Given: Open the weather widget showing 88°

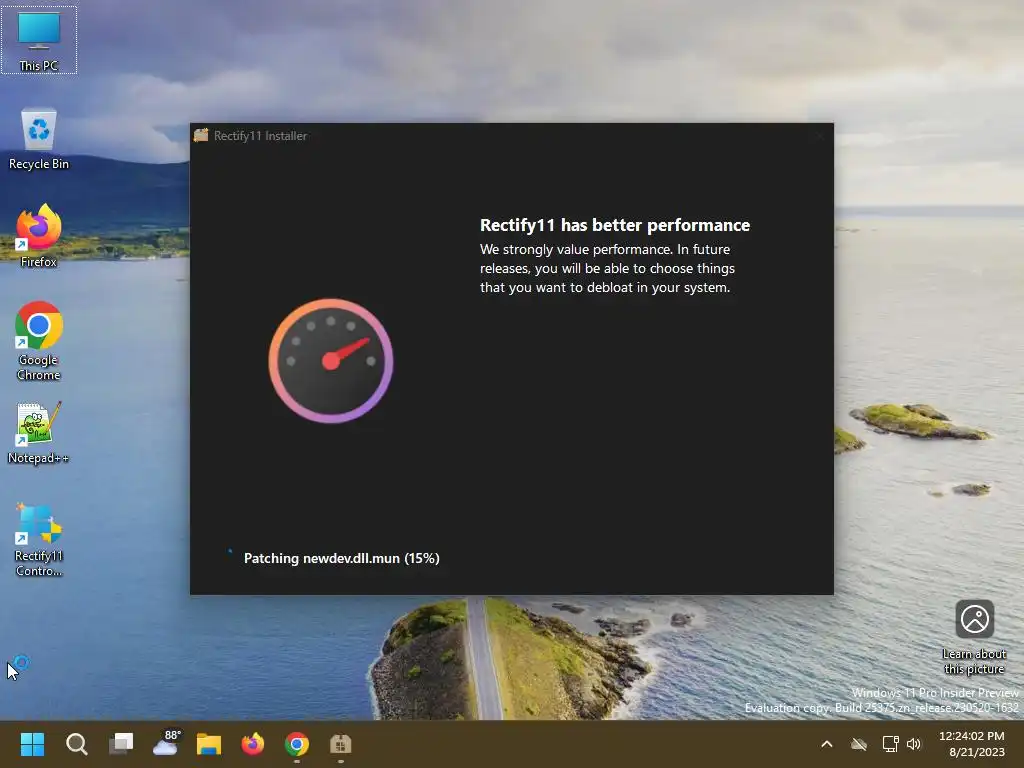Looking at the screenshot, I should tap(166, 743).
